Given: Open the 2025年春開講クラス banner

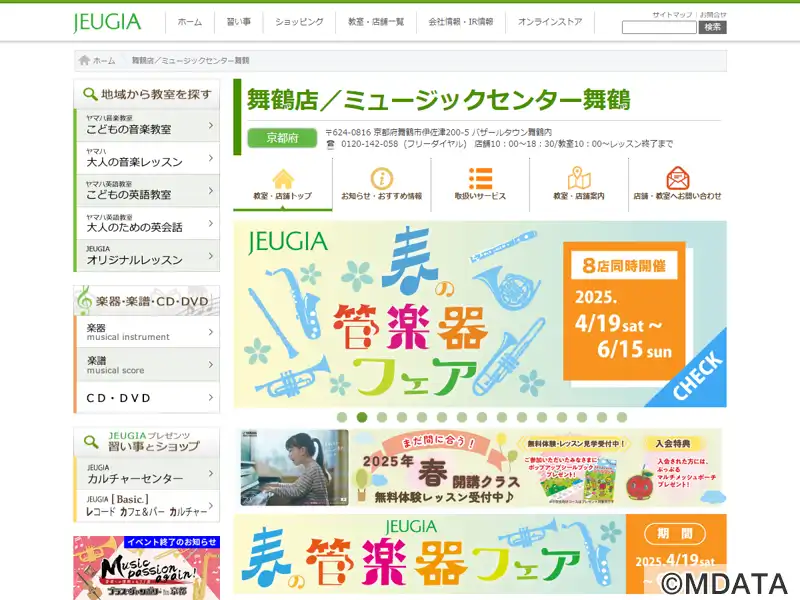Looking at the screenshot, I should (x=480, y=468).
